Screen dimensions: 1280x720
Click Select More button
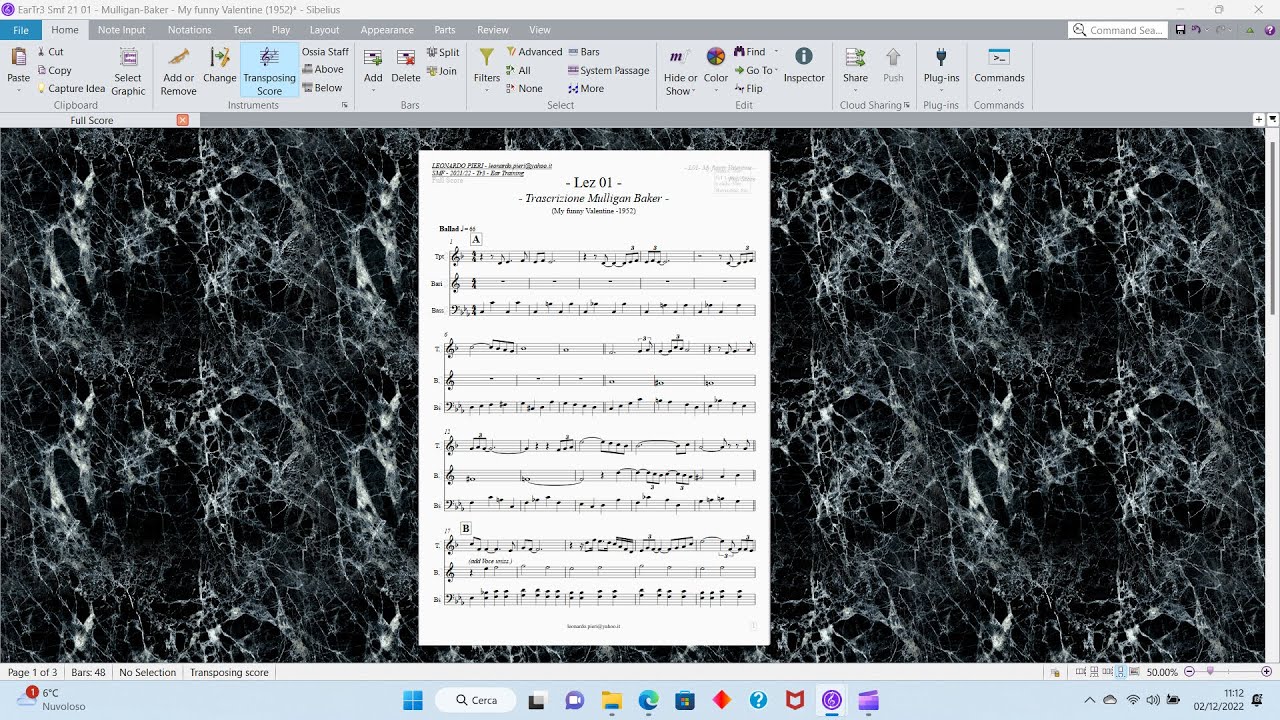tap(586, 88)
